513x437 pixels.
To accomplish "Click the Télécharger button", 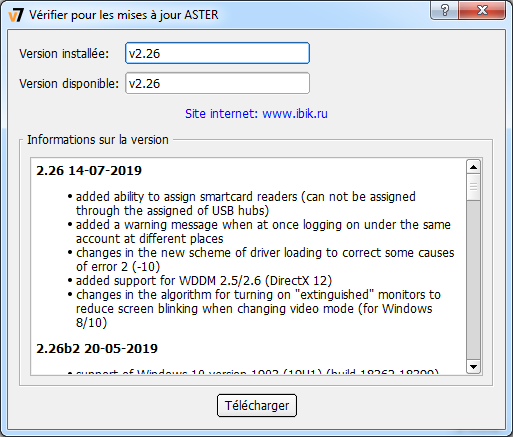I will click(257, 405).
